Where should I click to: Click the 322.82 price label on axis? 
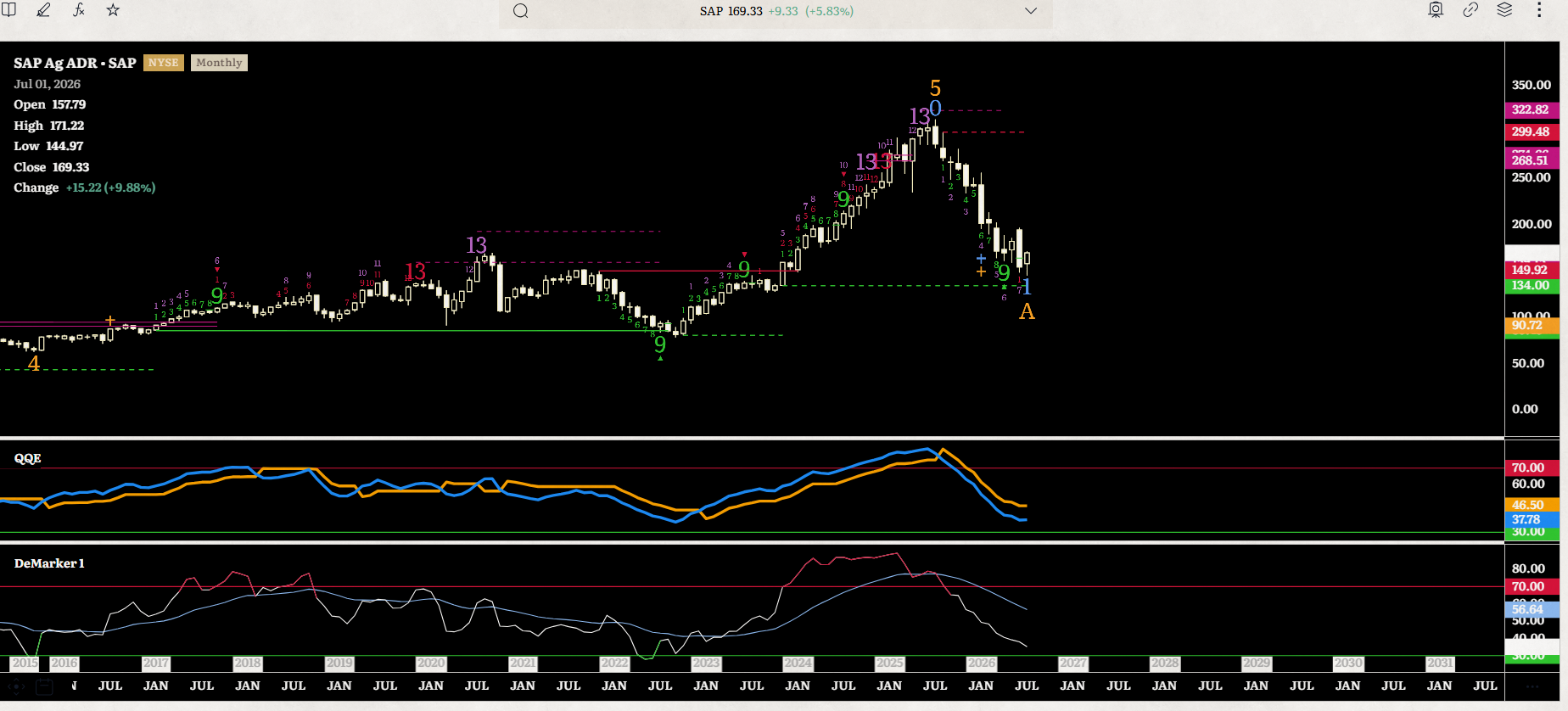click(x=1531, y=109)
